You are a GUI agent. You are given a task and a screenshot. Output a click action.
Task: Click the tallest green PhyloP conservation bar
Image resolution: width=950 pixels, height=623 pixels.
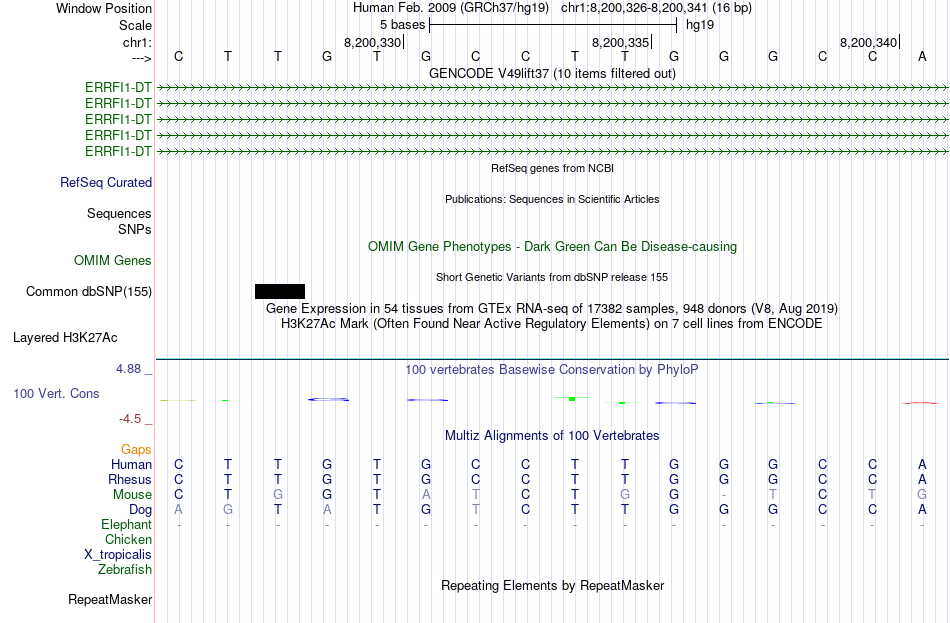click(572, 398)
